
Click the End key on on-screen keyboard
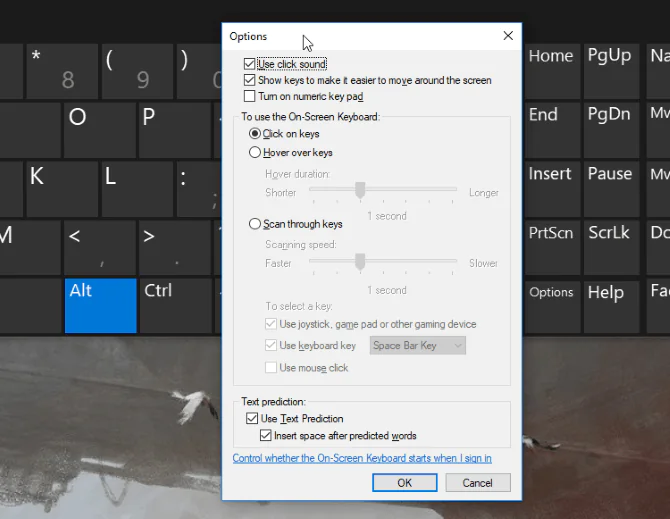point(552,130)
